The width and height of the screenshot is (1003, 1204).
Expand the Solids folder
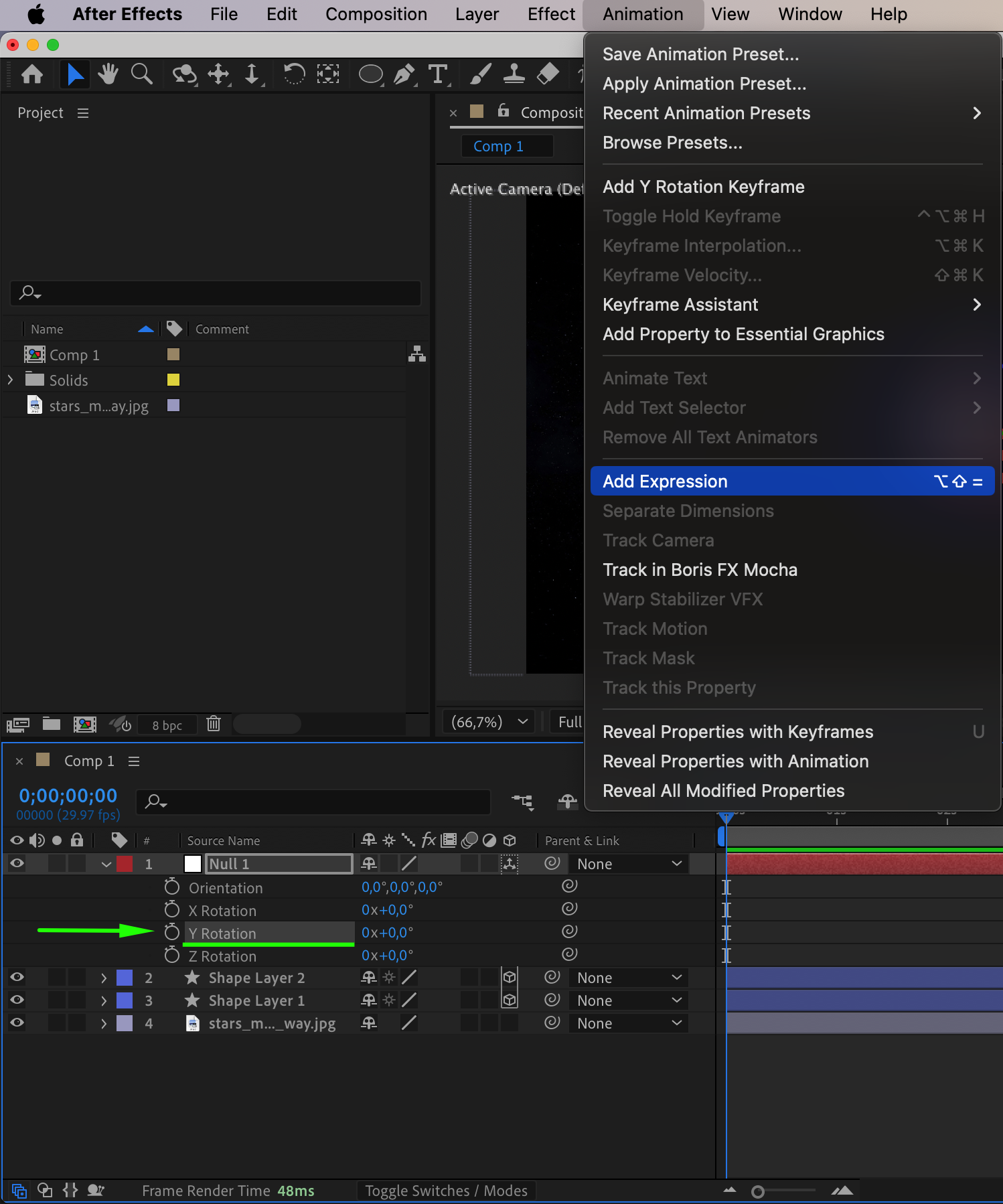click(10, 380)
